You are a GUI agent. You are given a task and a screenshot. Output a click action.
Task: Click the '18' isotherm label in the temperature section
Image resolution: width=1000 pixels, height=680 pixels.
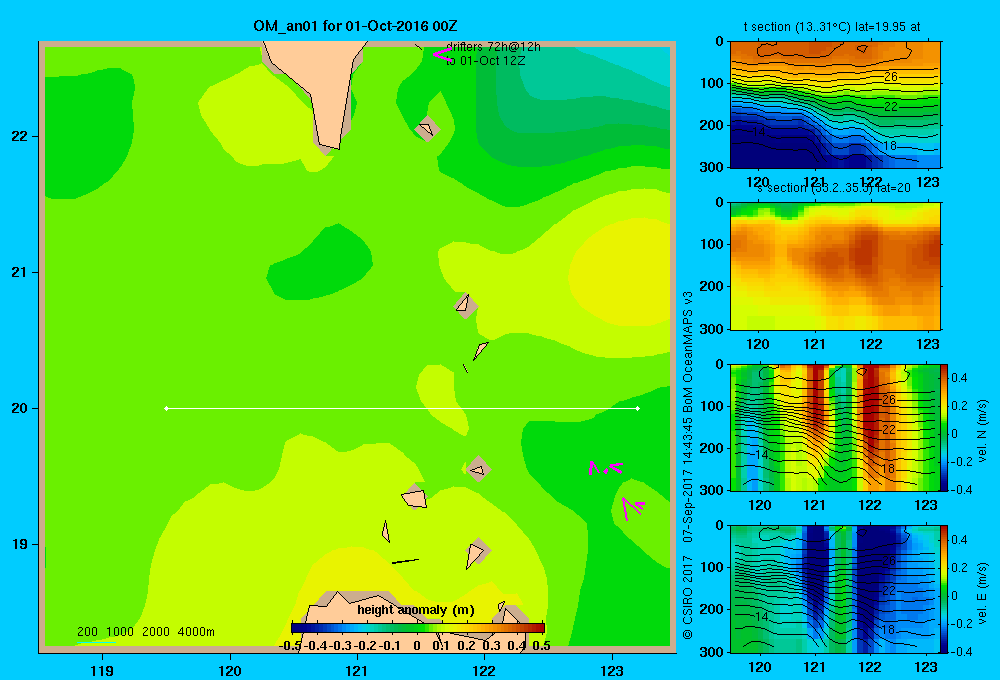(890, 146)
